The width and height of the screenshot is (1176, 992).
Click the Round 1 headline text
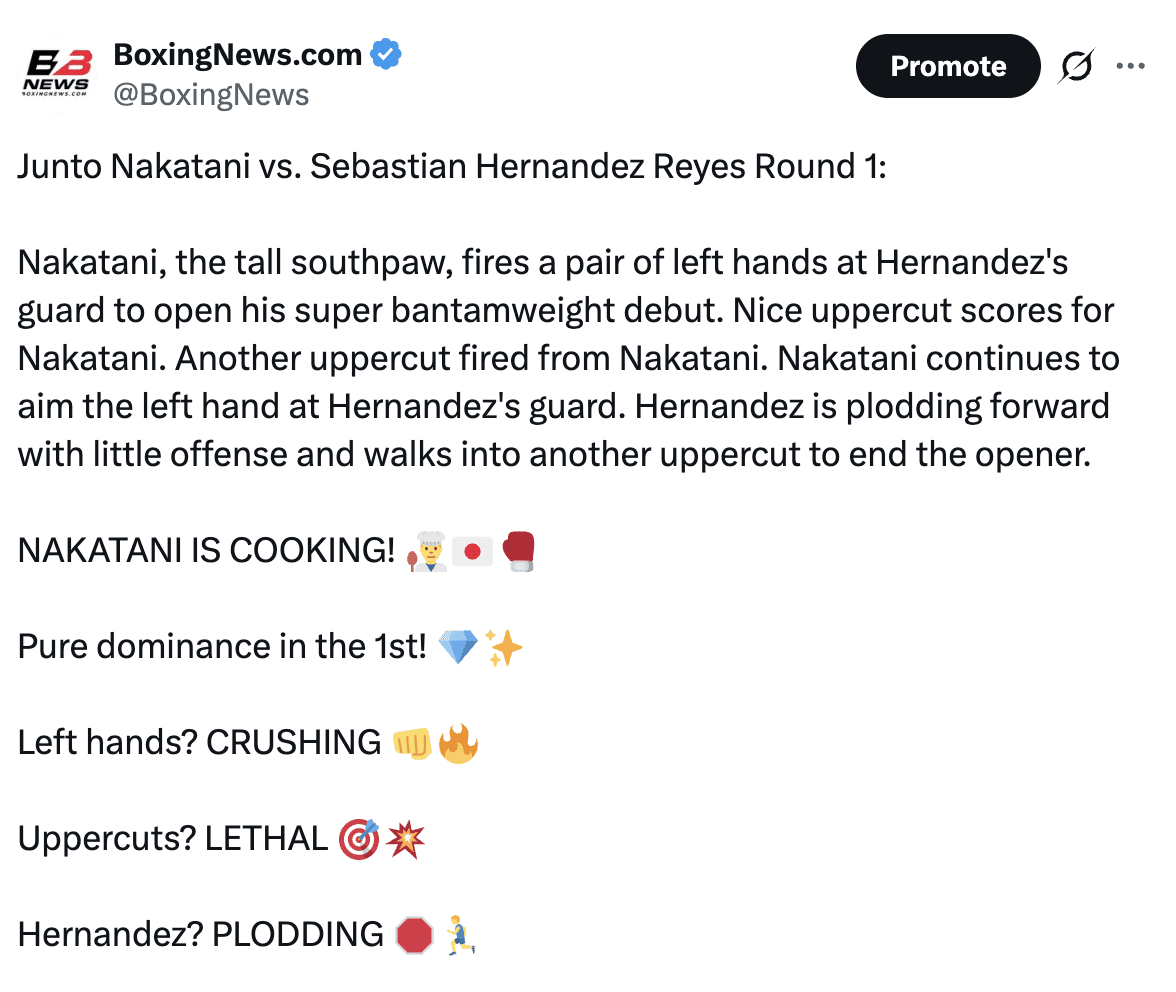click(452, 166)
